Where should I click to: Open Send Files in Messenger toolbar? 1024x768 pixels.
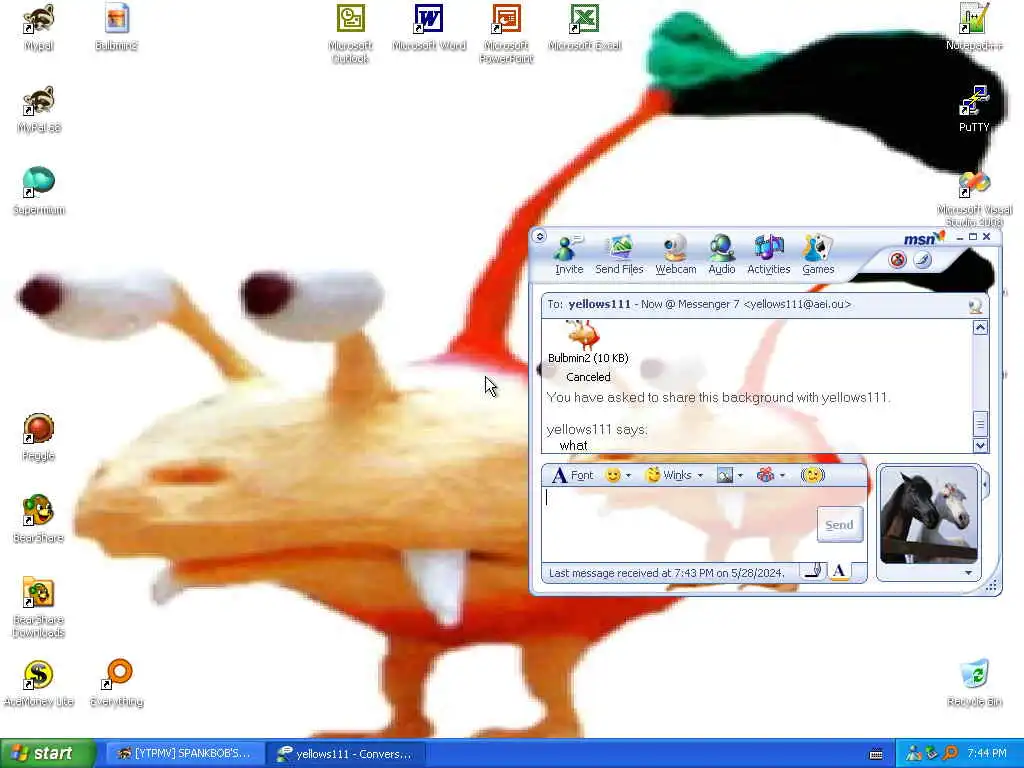click(619, 255)
